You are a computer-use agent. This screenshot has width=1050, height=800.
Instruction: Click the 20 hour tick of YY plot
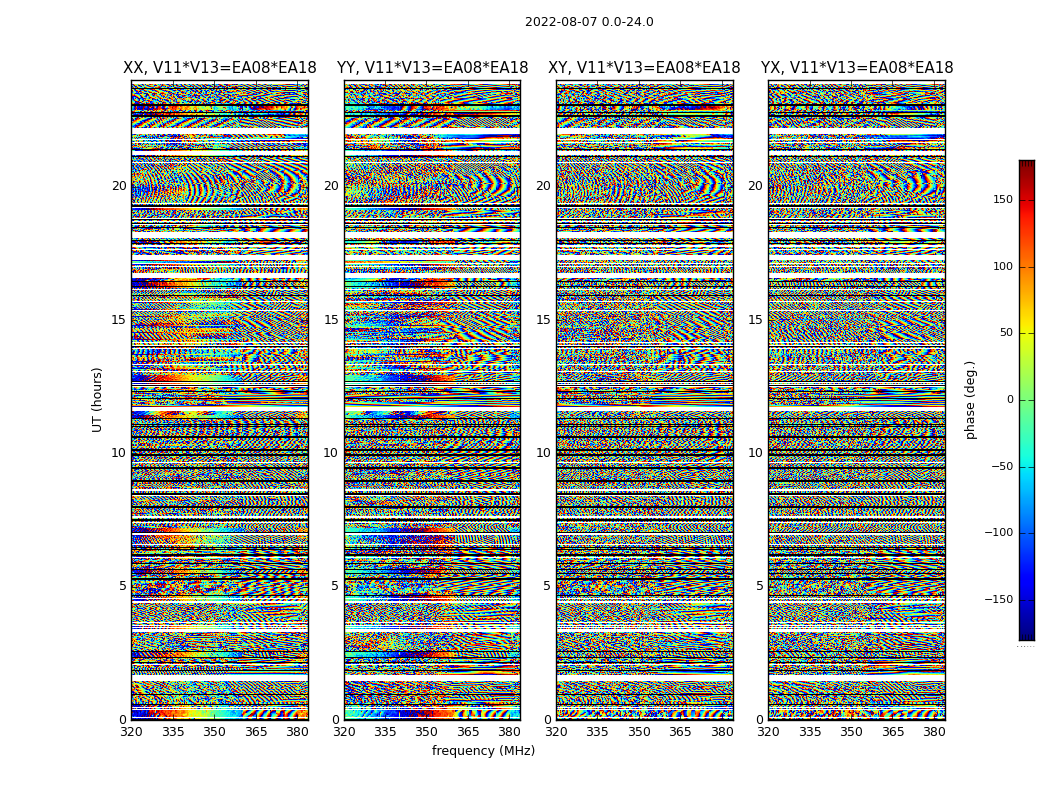[331, 186]
